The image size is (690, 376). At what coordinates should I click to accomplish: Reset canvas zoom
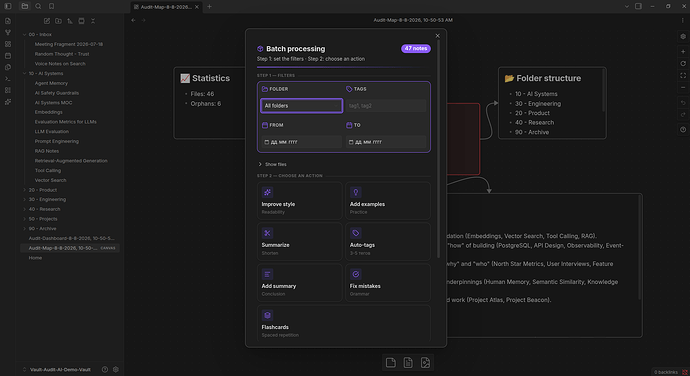683,63
